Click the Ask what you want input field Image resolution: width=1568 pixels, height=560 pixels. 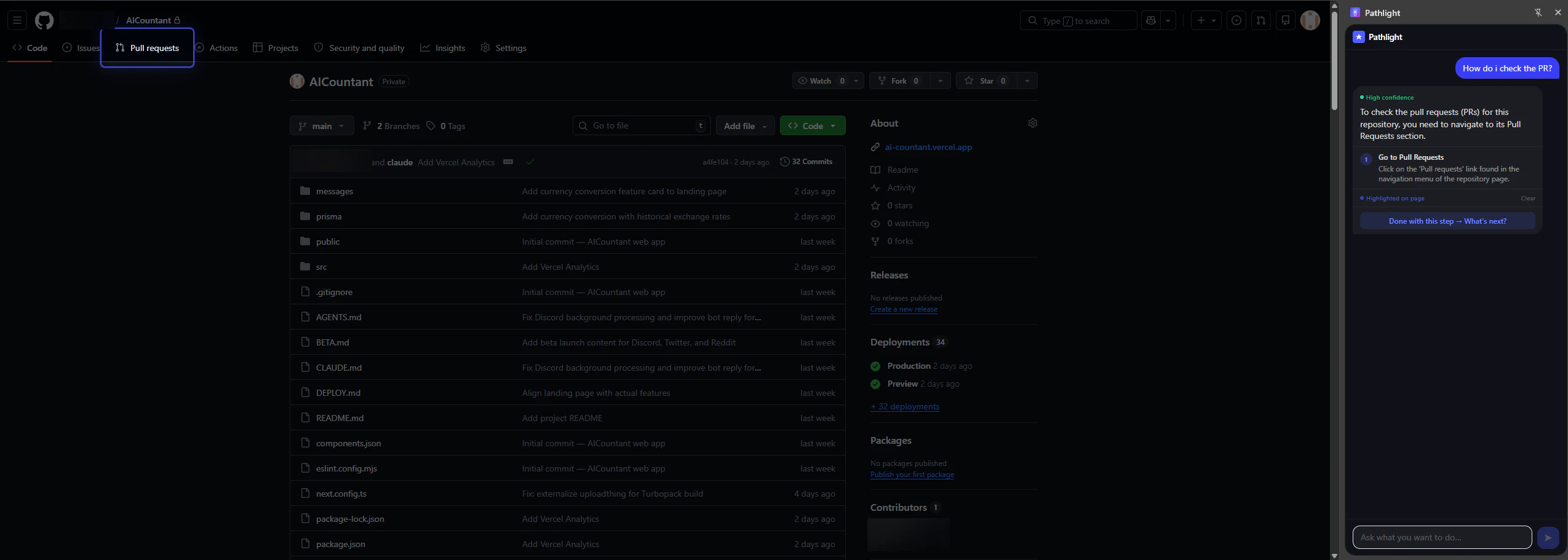click(x=1442, y=537)
